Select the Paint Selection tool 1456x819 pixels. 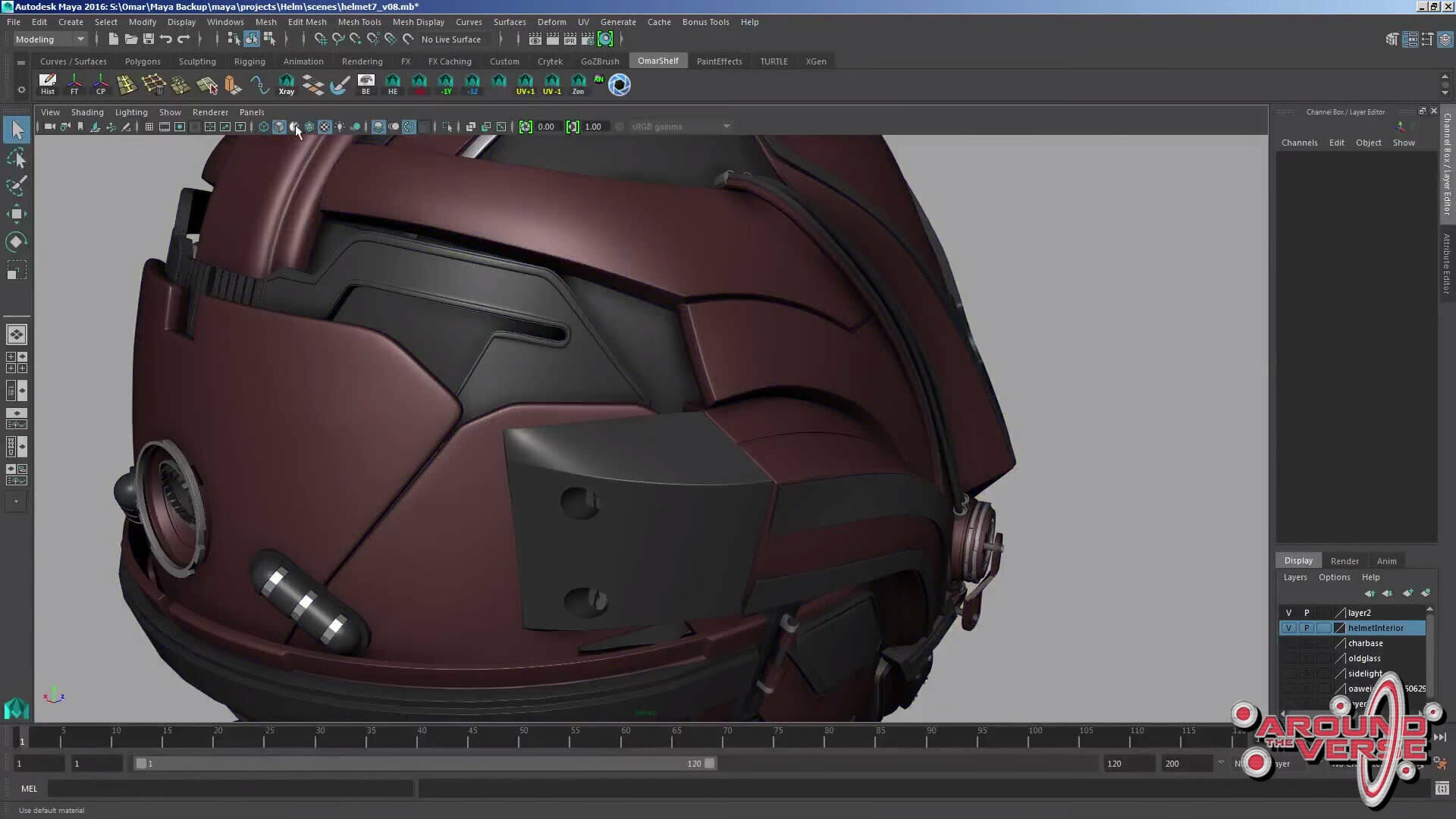click(16, 186)
